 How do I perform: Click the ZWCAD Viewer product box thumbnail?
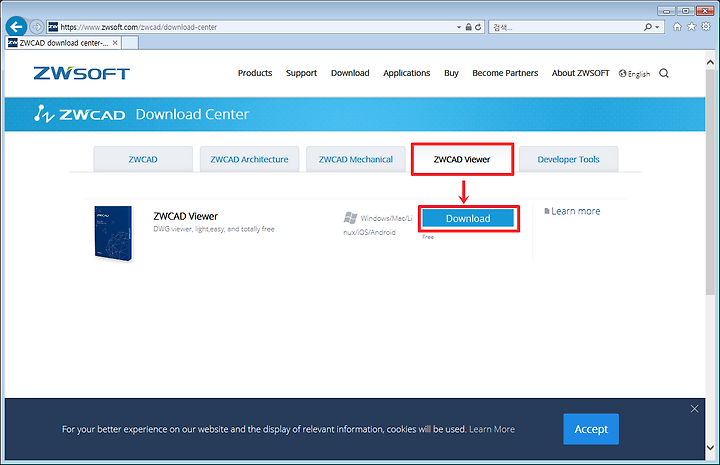point(113,233)
